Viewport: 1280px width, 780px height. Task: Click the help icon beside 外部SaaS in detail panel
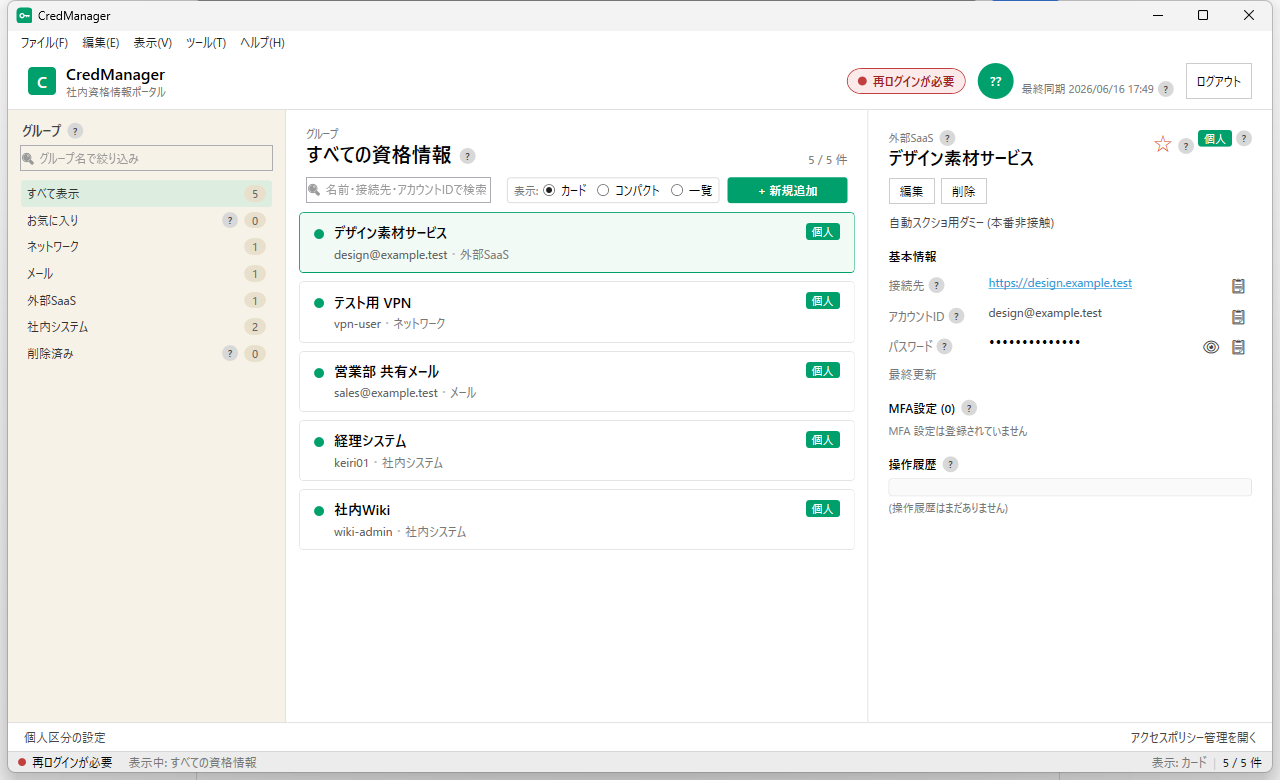tap(947, 138)
